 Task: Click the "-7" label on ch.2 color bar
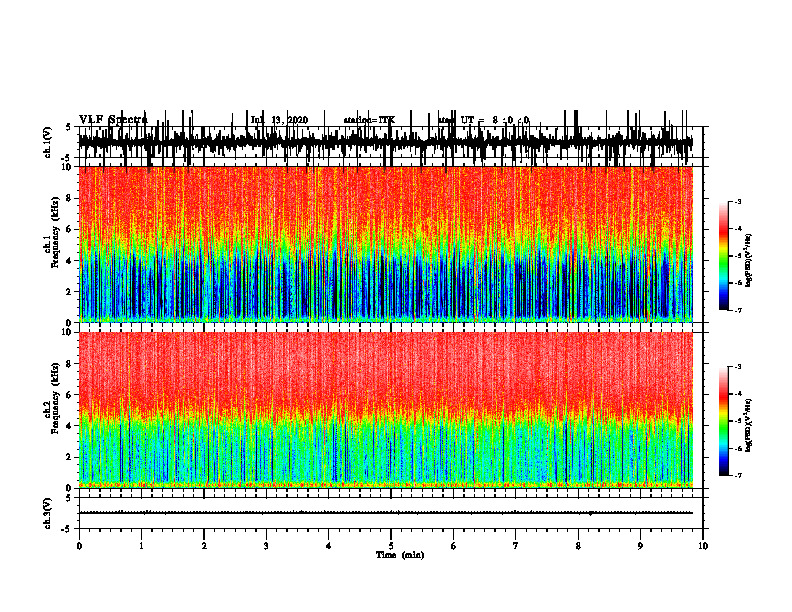(x=737, y=476)
